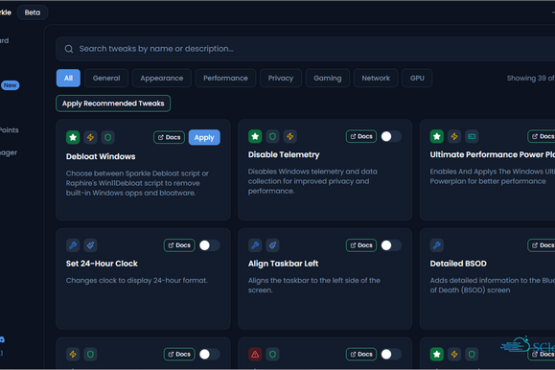Click the Beta badge in the title bar
Screen dimensions: 555x370
click(x=32, y=12)
